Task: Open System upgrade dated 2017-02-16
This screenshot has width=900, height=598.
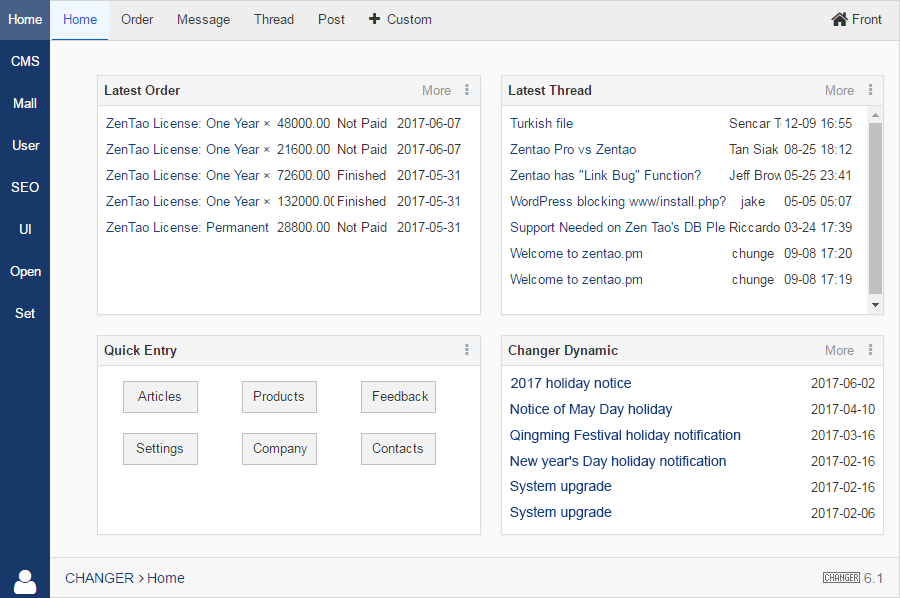Action: click(x=560, y=486)
